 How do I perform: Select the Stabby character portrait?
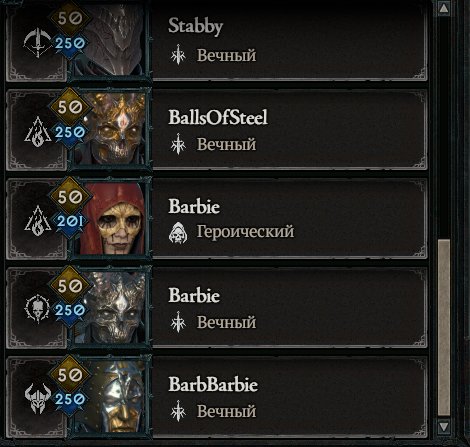coord(112,40)
